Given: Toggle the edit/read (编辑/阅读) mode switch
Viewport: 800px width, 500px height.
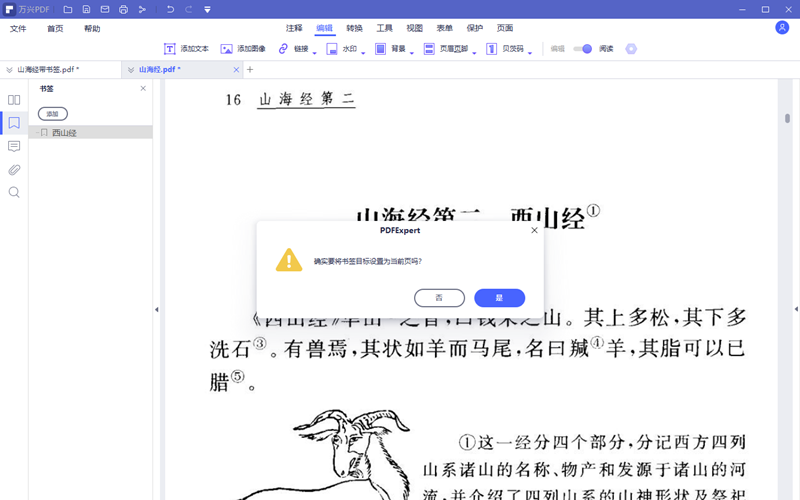Looking at the screenshot, I should (582, 49).
